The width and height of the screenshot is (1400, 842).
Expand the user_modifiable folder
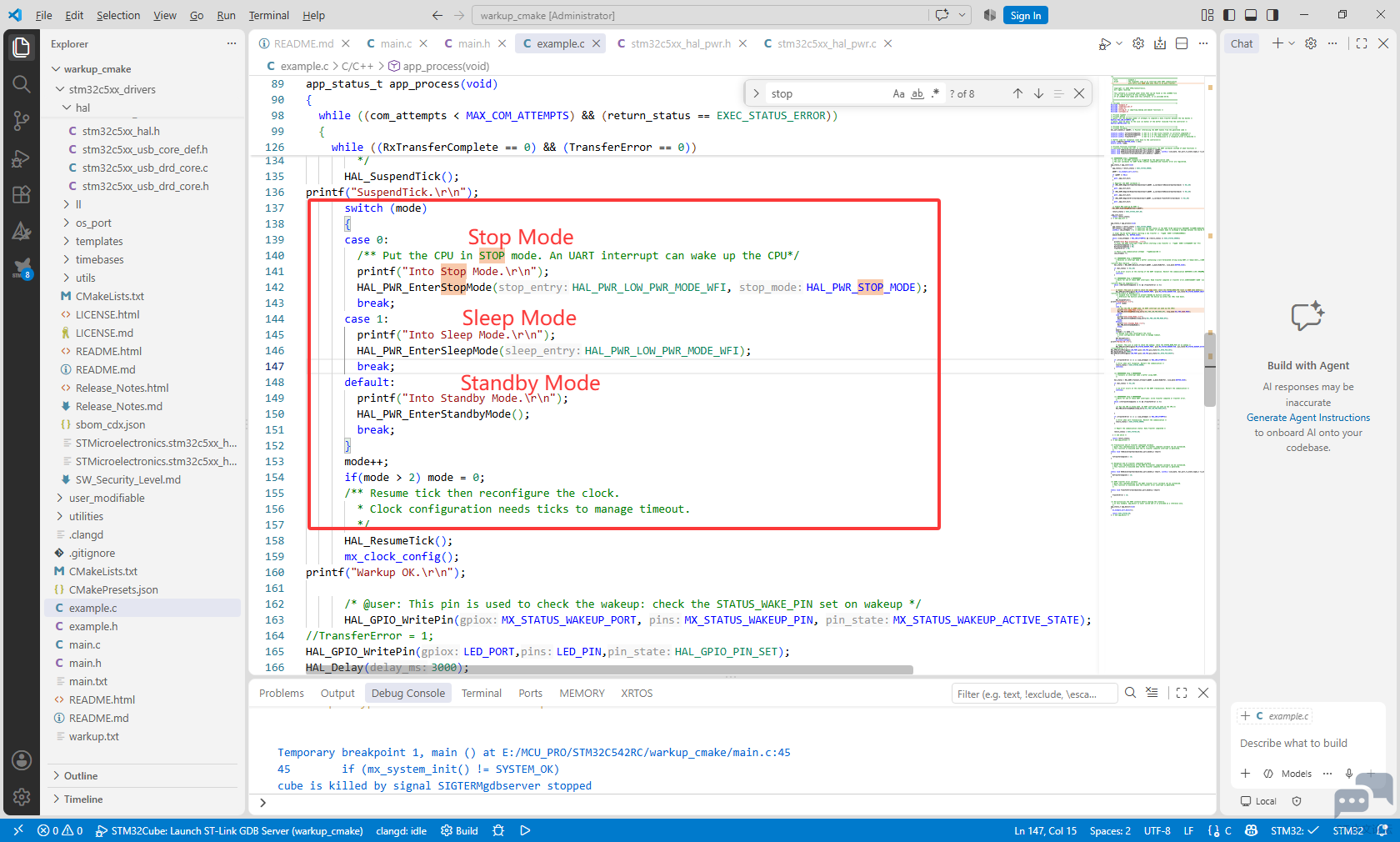point(106,498)
